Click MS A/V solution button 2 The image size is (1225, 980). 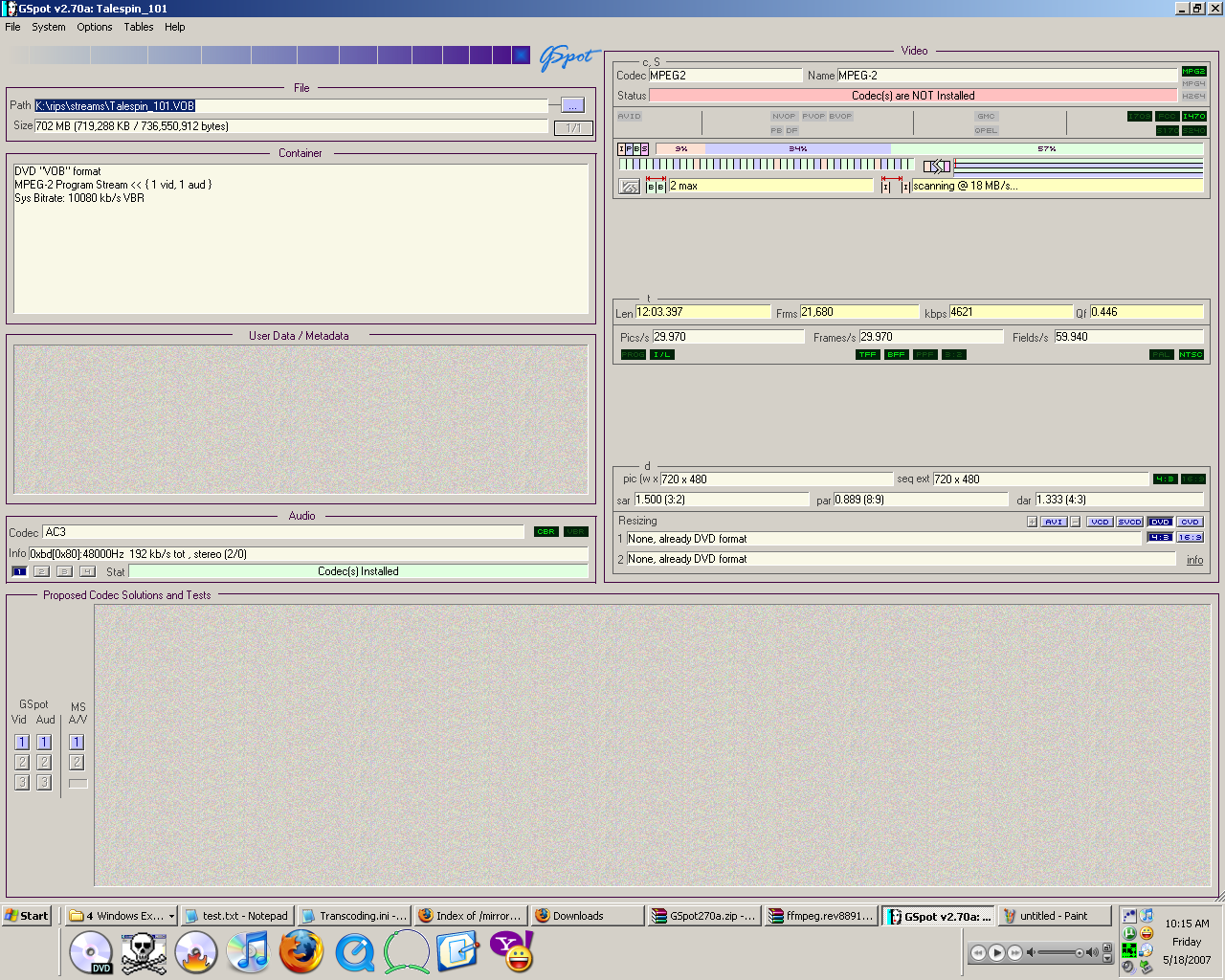click(x=77, y=762)
